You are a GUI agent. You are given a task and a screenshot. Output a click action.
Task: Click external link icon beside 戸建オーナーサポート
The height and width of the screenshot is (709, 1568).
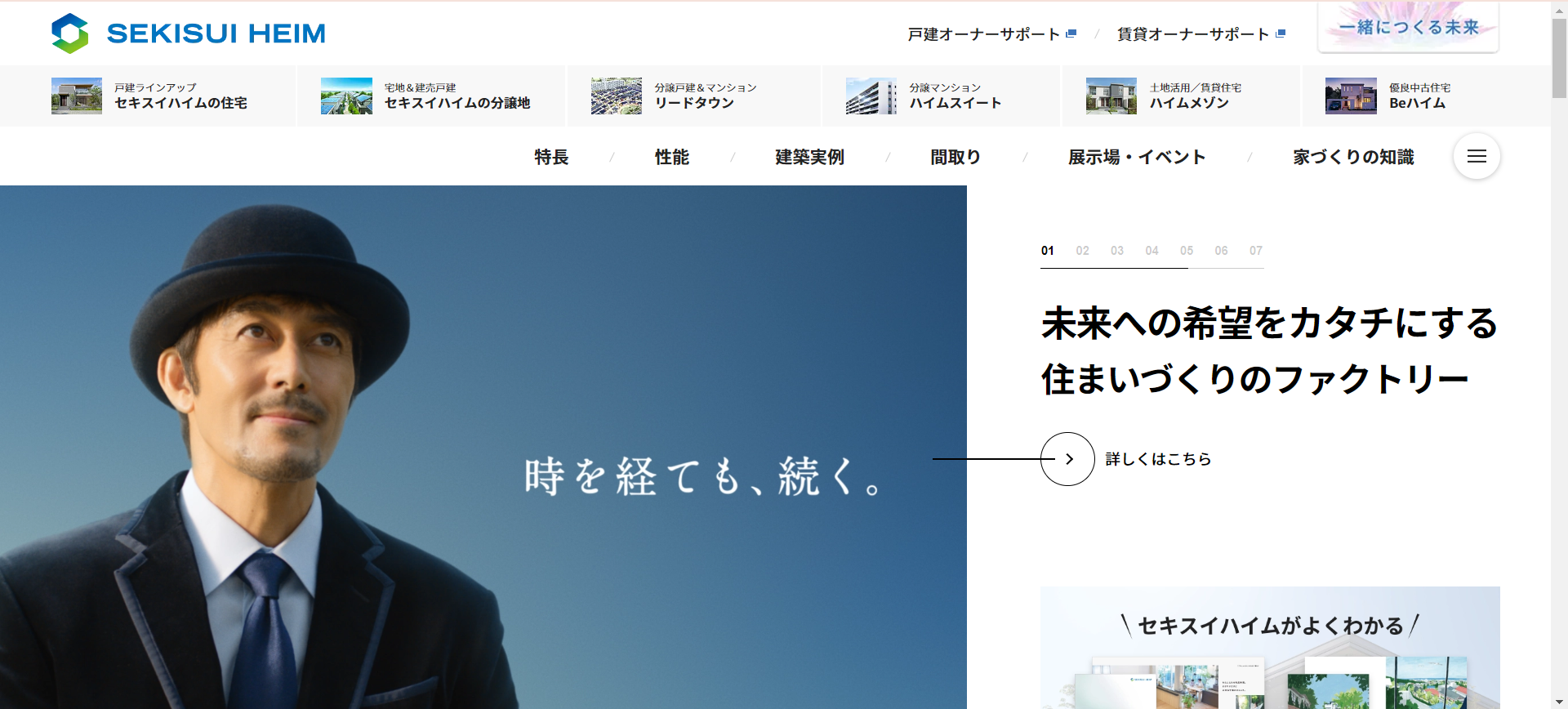(x=1071, y=34)
